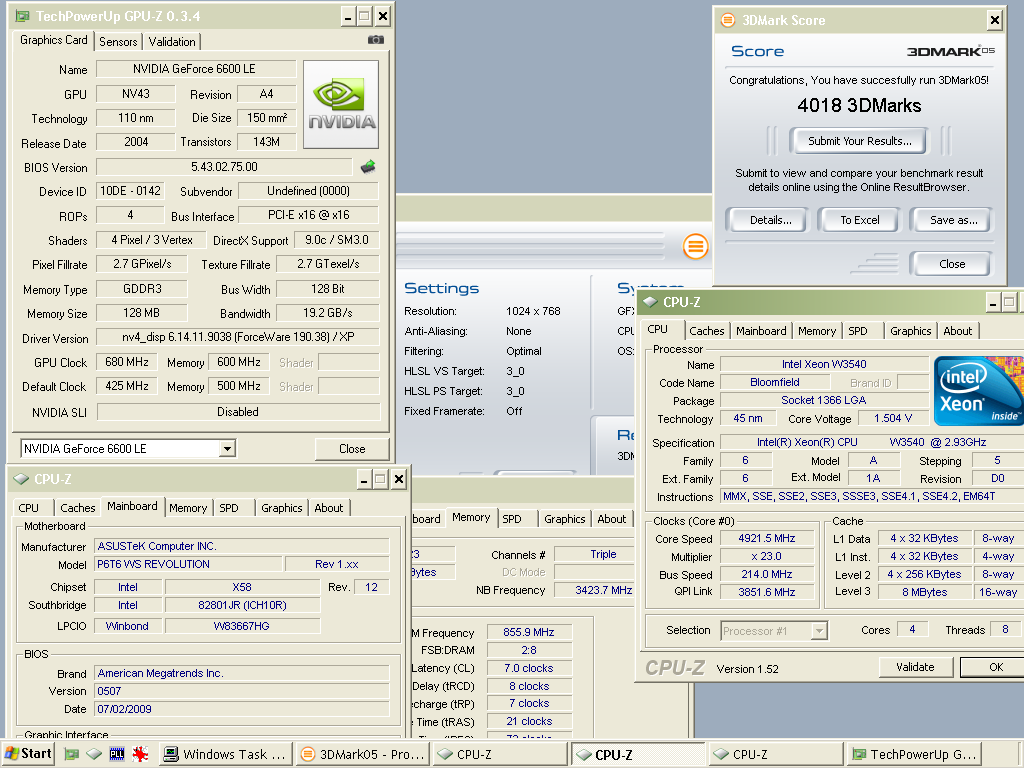Click the orange 3DMark round icon in main window
Viewport: 1024px width, 768px height.
click(x=696, y=246)
